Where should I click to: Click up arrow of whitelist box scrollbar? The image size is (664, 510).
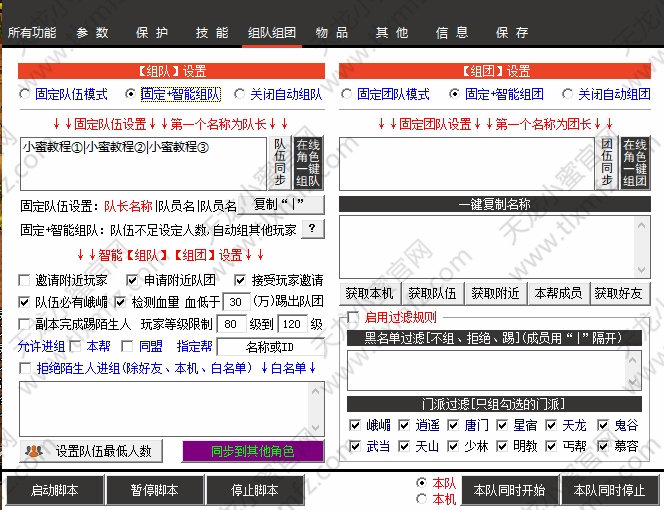(315, 391)
